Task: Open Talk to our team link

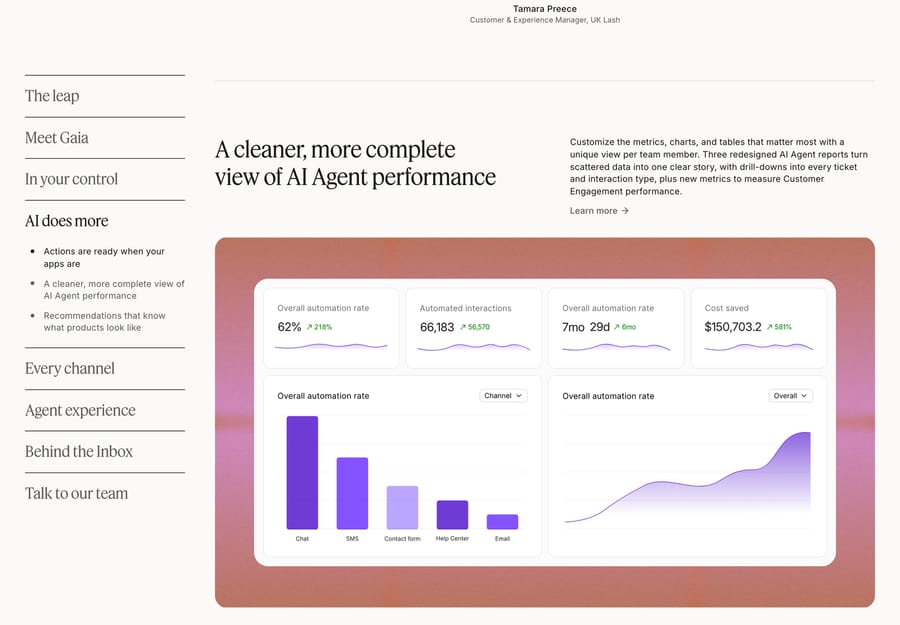Action: tap(77, 494)
